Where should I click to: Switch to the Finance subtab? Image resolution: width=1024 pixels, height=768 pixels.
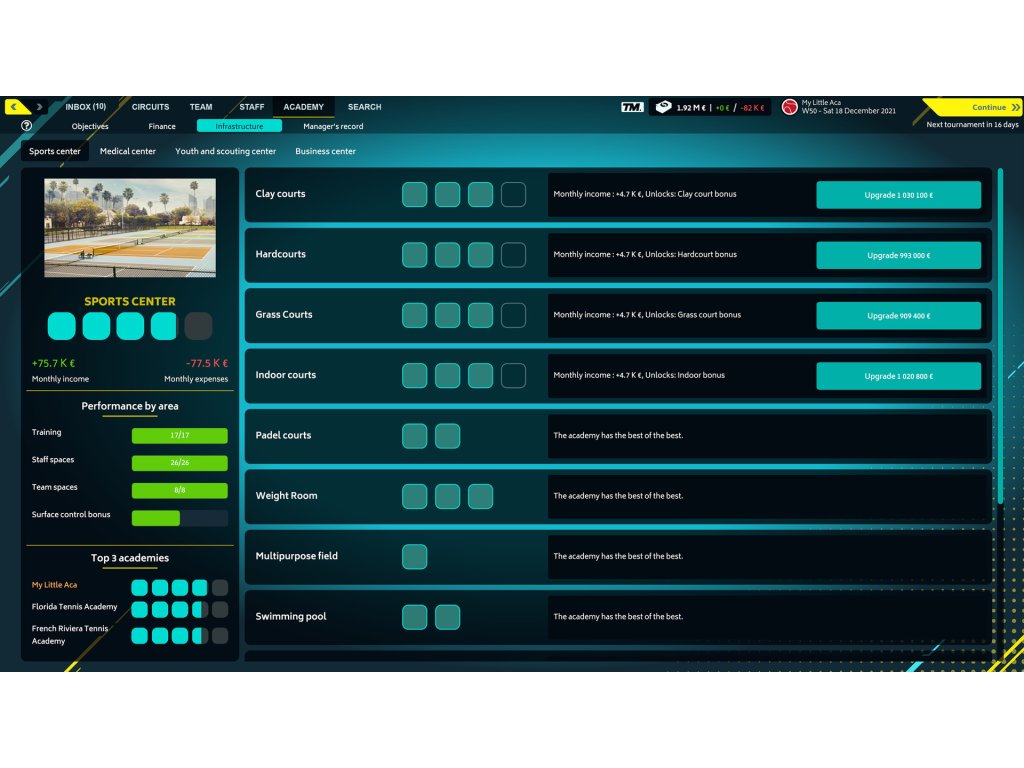point(162,126)
